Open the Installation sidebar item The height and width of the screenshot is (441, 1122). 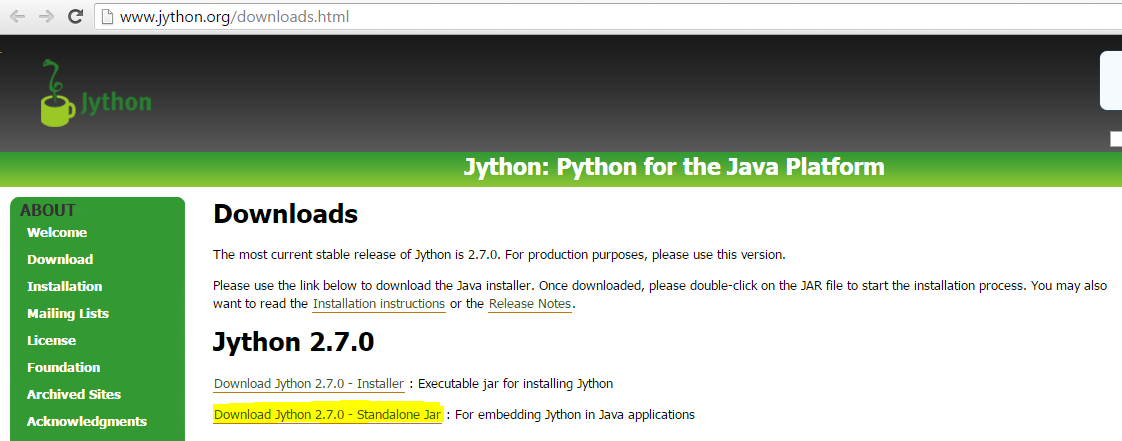64,286
